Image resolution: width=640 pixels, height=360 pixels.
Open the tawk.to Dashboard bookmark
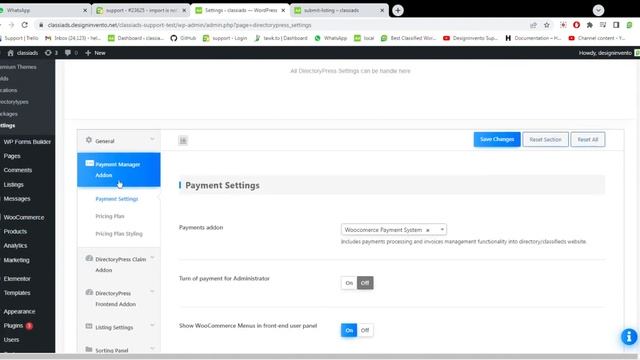click(x=281, y=38)
